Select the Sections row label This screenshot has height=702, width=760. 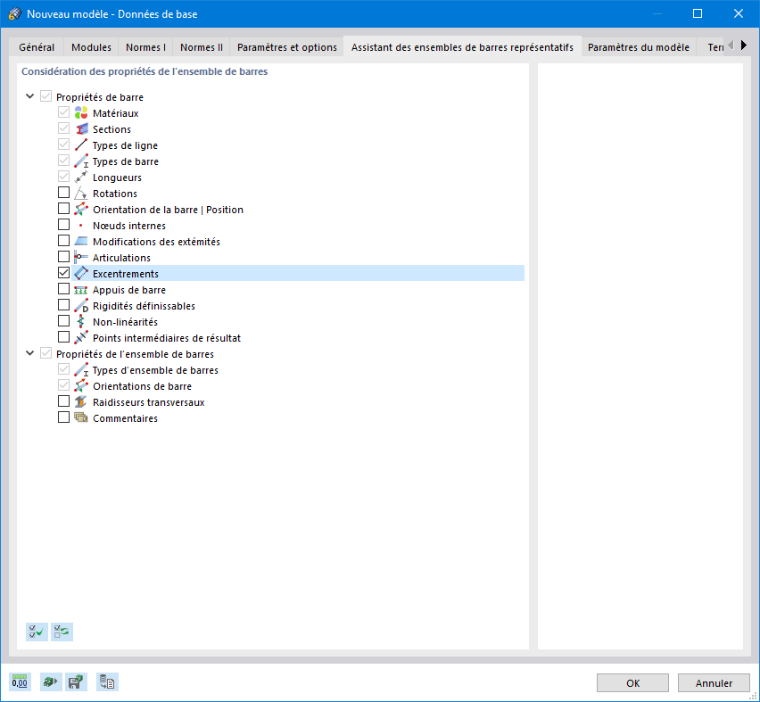(111, 129)
